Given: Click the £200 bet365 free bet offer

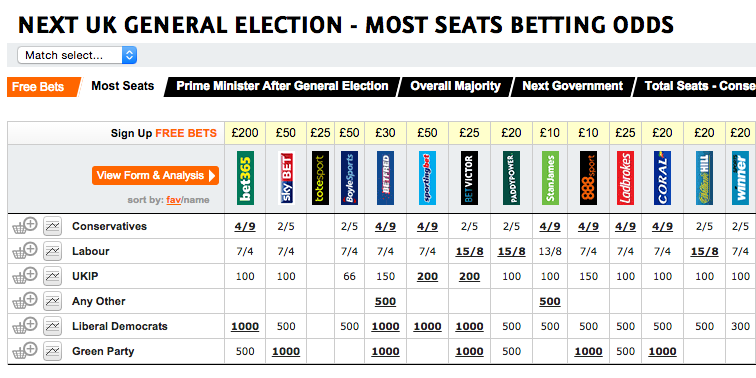Looking at the screenshot, I should point(245,133).
